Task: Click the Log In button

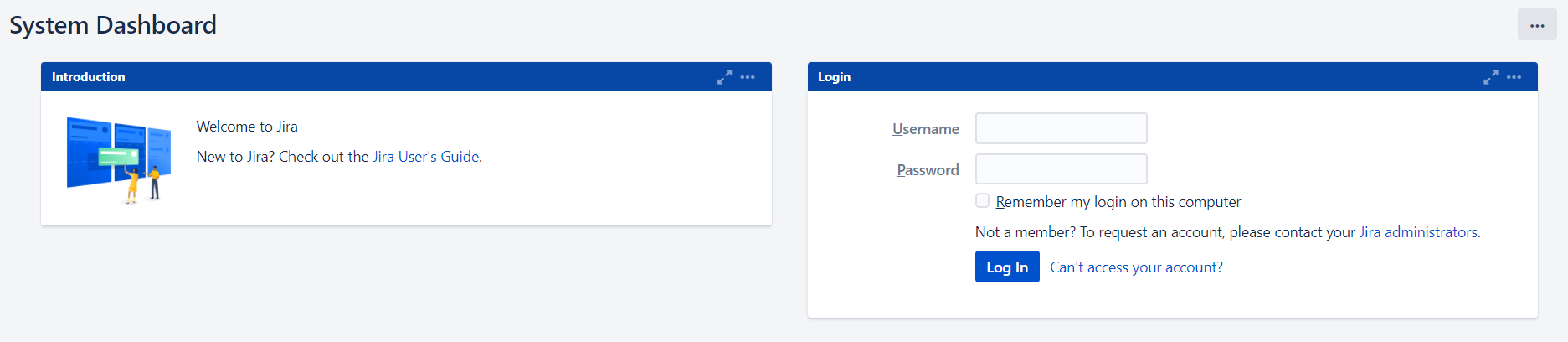Action: (1007, 267)
